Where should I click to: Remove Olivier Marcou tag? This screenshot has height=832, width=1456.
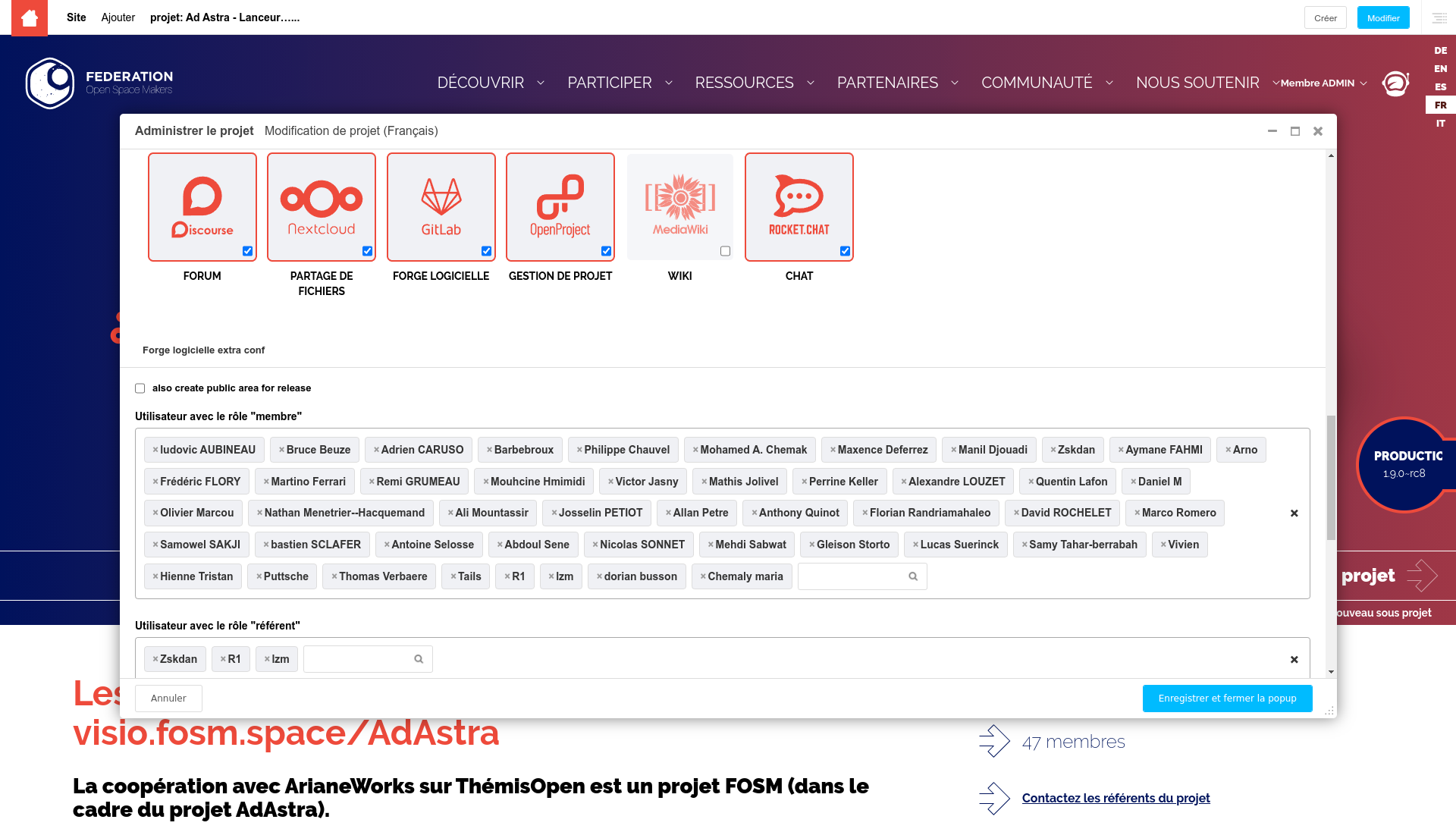point(155,513)
